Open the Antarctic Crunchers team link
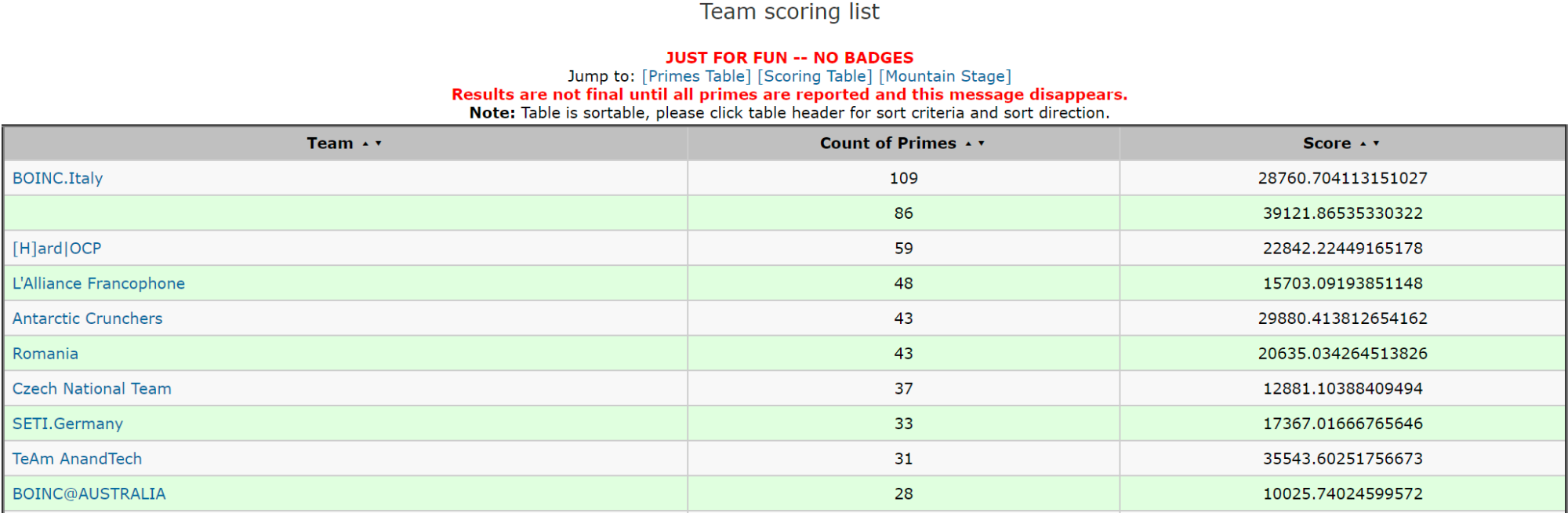 pyautogui.click(x=87, y=318)
